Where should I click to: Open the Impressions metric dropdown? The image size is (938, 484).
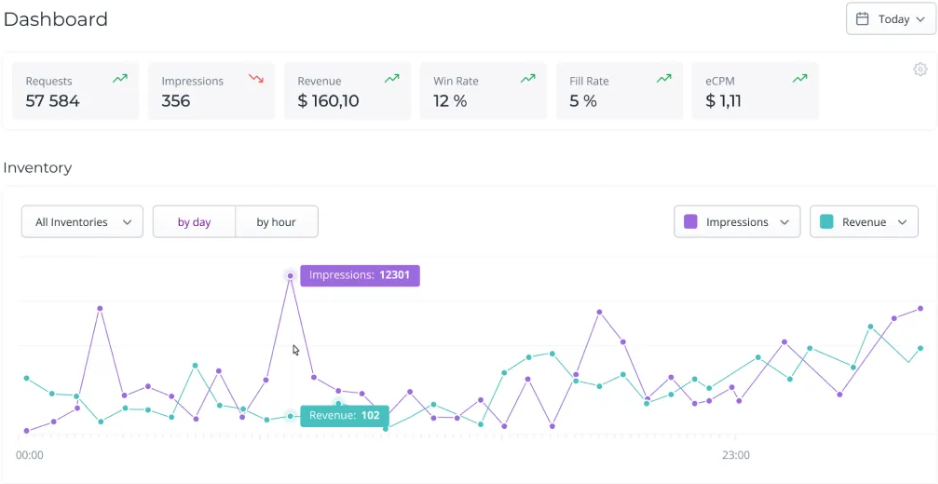737,222
